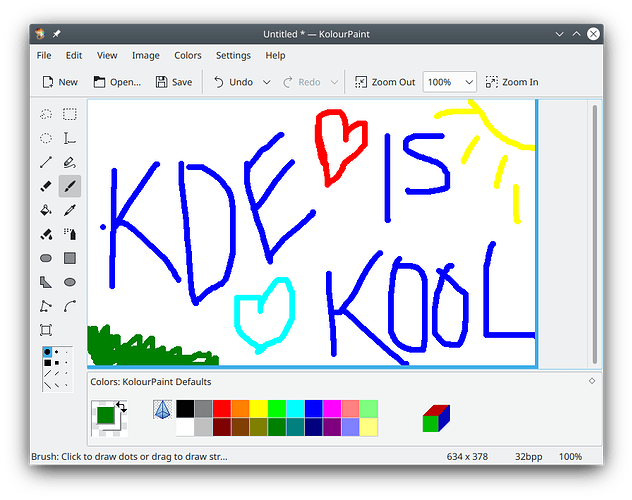
Task: Open the 100% zoom level combo box
Action: tap(450, 82)
